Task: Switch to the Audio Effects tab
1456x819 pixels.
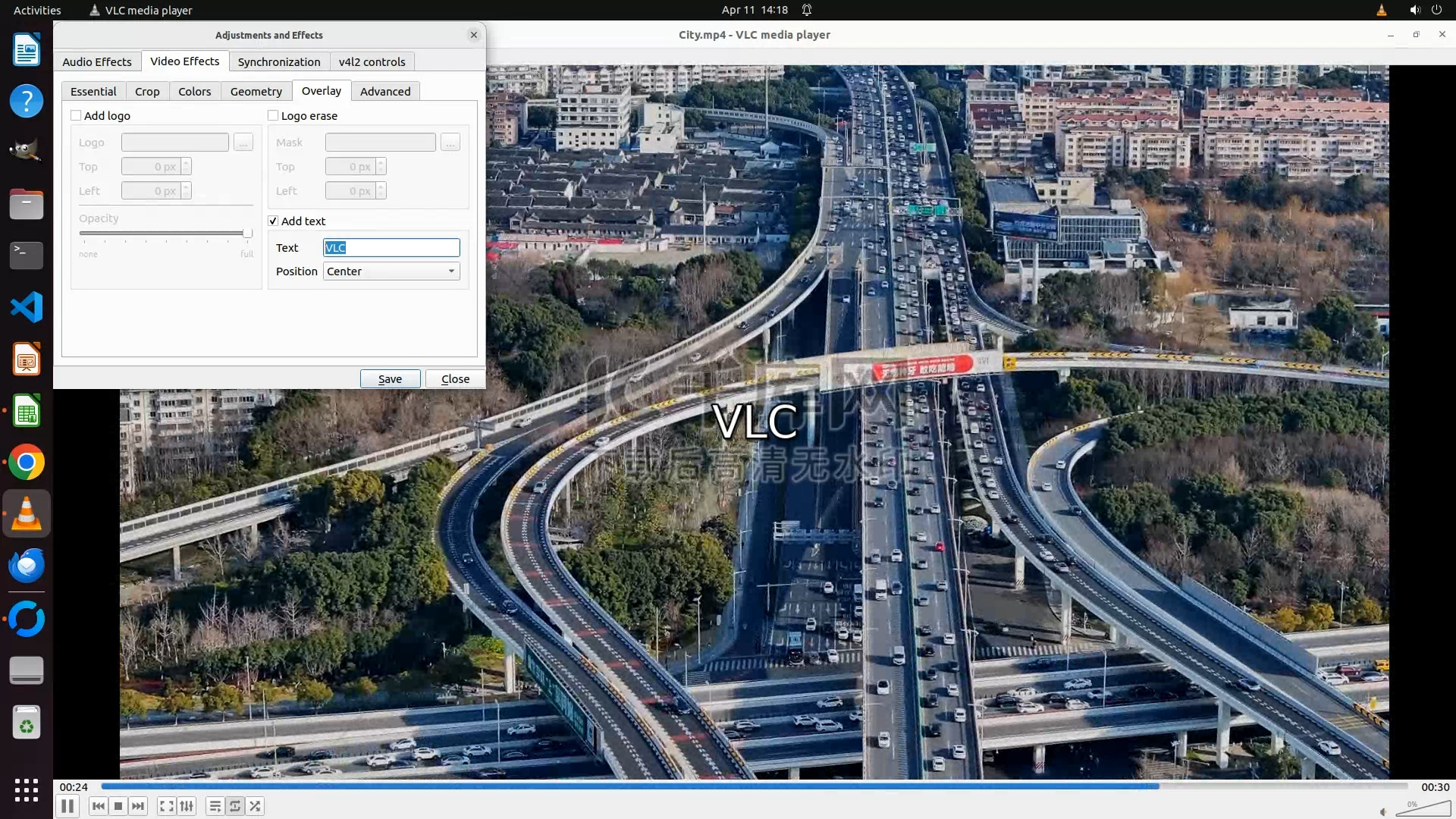Action: click(97, 61)
